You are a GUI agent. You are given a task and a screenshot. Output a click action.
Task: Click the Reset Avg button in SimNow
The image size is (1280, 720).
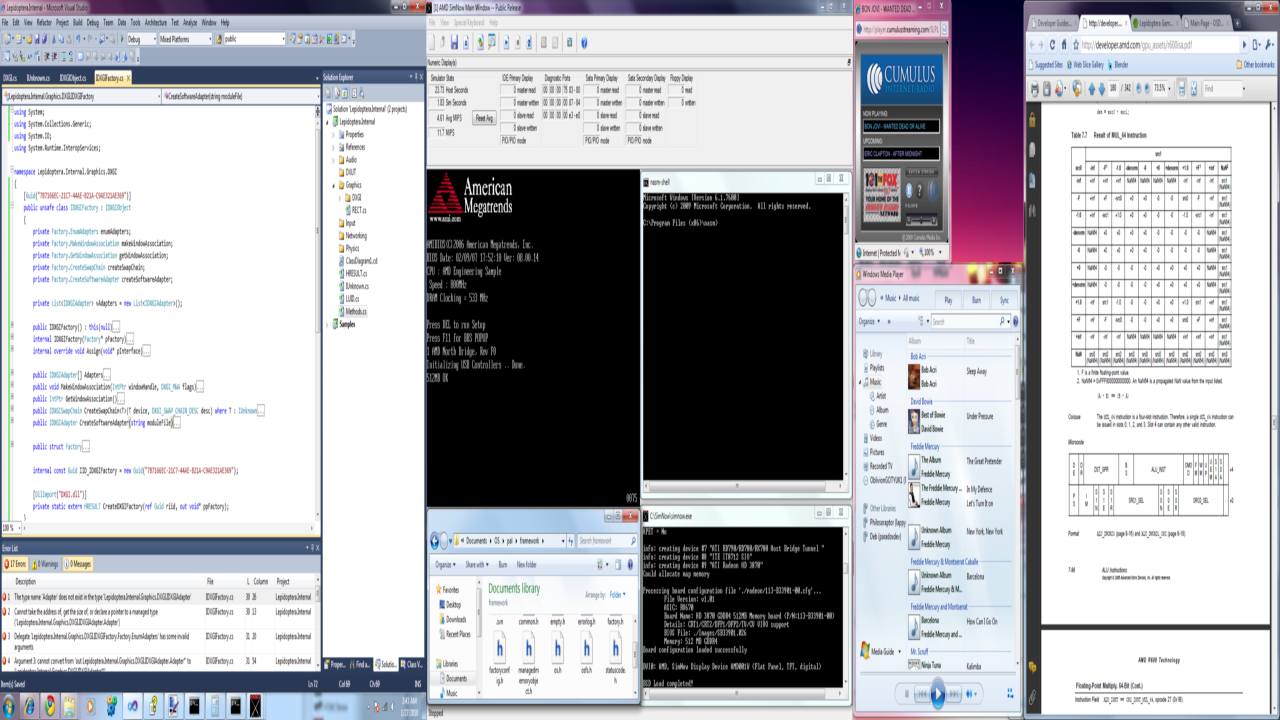(x=484, y=118)
